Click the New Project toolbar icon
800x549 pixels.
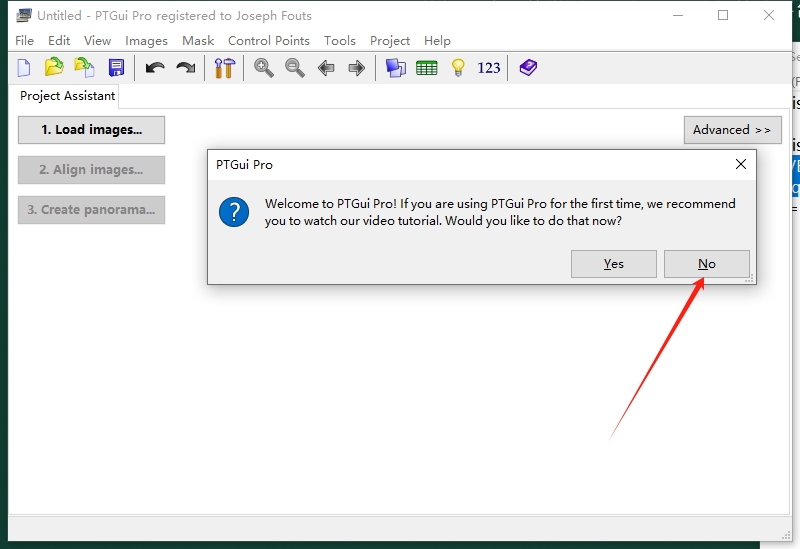click(24, 68)
